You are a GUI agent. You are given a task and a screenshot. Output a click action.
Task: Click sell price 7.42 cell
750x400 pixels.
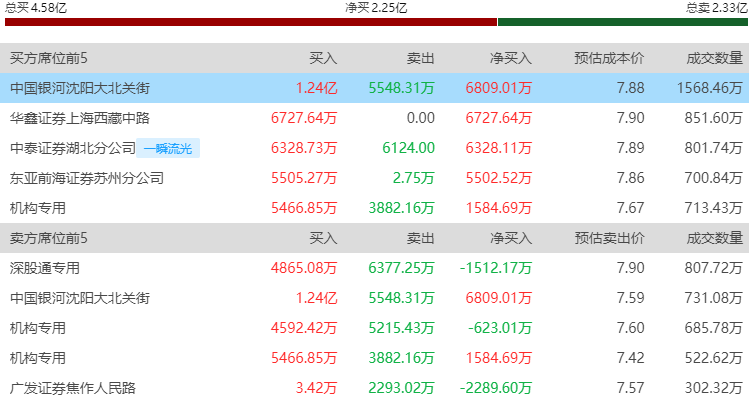(x=630, y=358)
